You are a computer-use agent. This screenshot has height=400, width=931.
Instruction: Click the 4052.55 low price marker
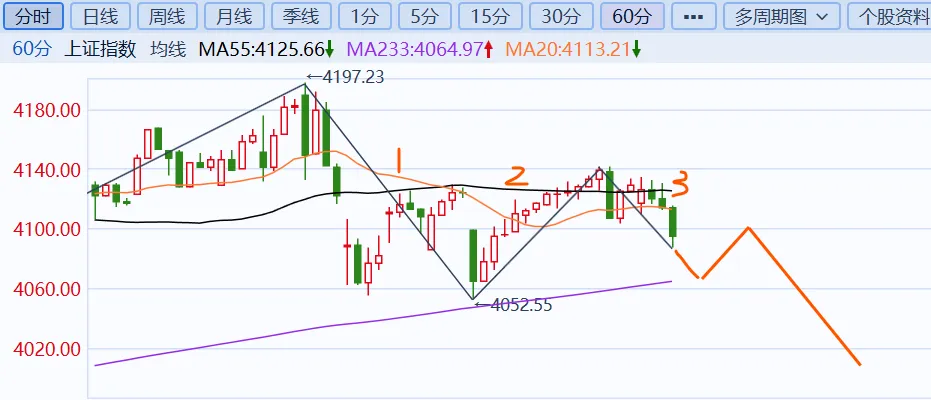pyautogui.click(x=513, y=306)
